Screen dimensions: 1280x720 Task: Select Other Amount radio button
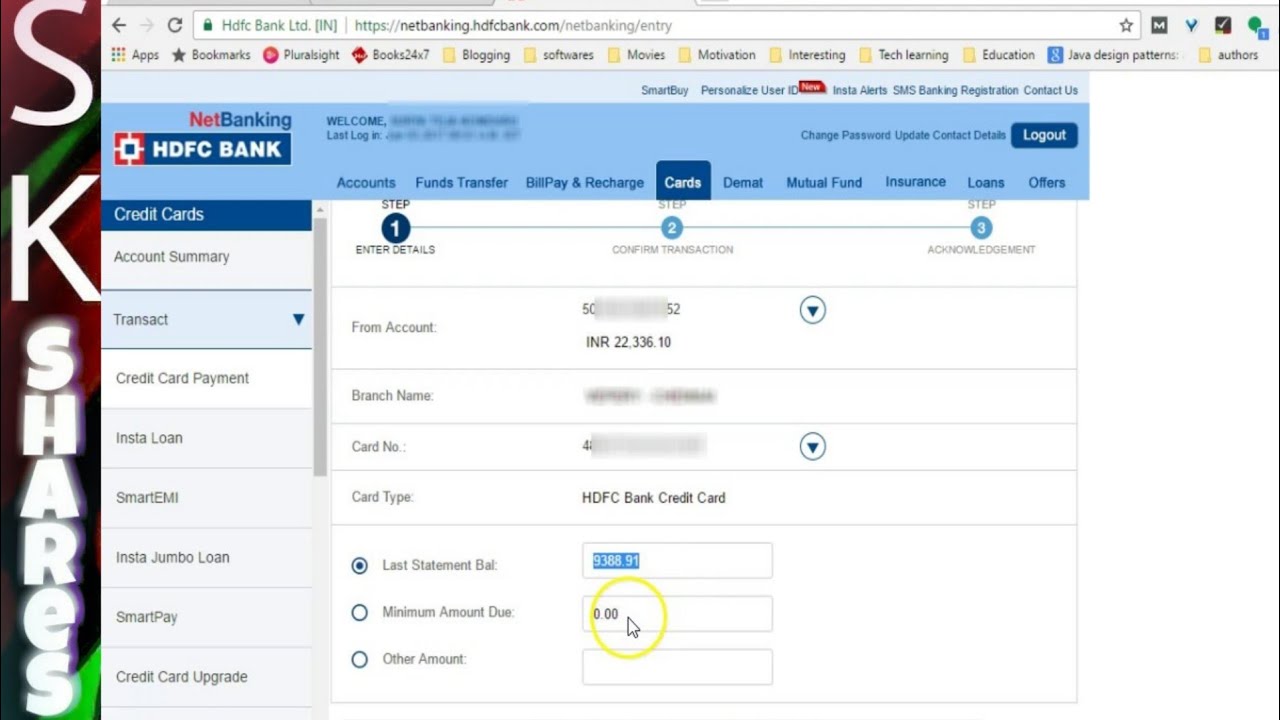[x=360, y=660]
